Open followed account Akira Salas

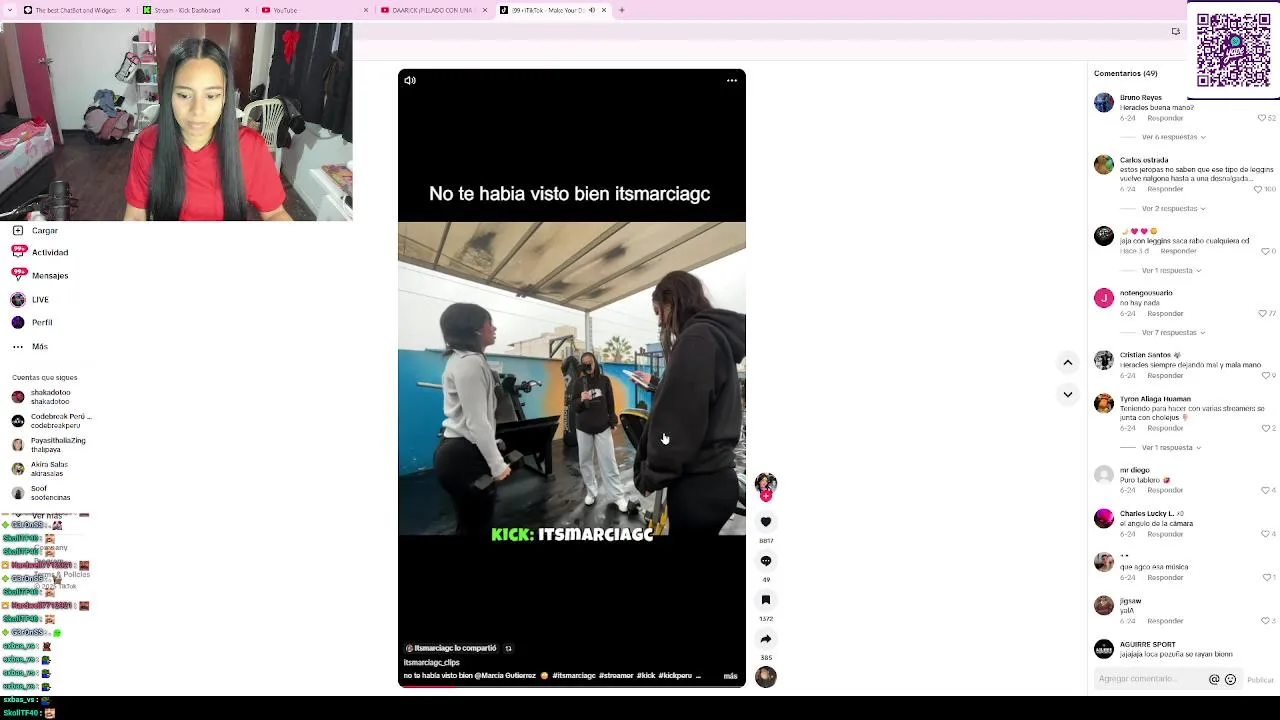pos(40,469)
